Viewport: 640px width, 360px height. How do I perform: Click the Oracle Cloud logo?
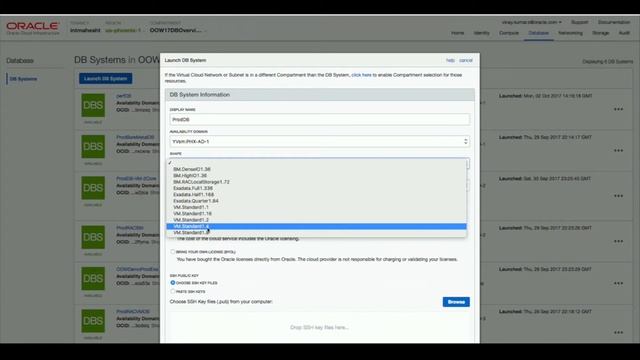click(x=33, y=28)
